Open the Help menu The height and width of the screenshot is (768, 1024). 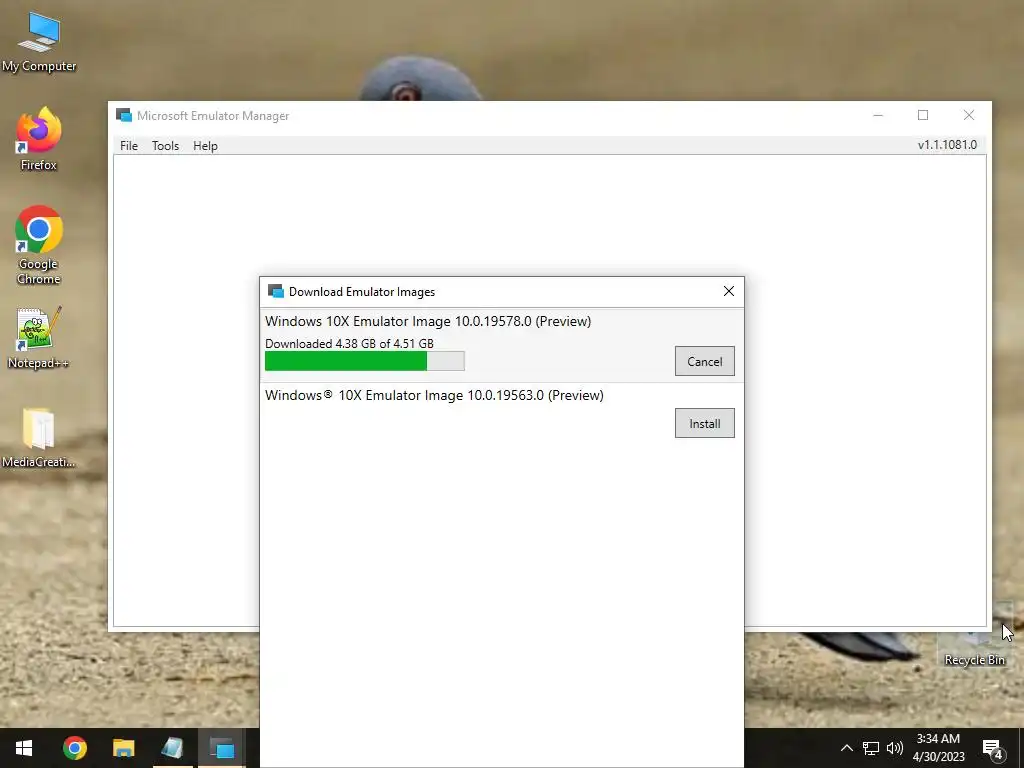coord(205,146)
